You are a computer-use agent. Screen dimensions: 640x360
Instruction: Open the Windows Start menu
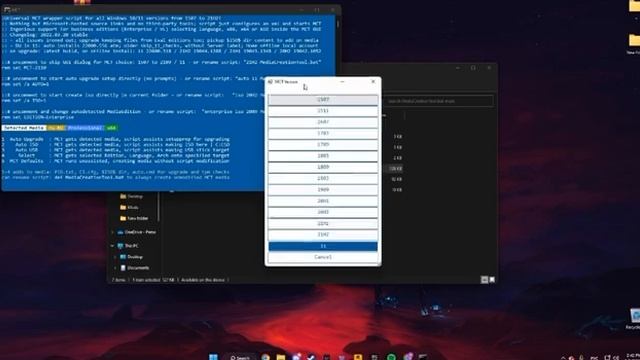(213, 357)
